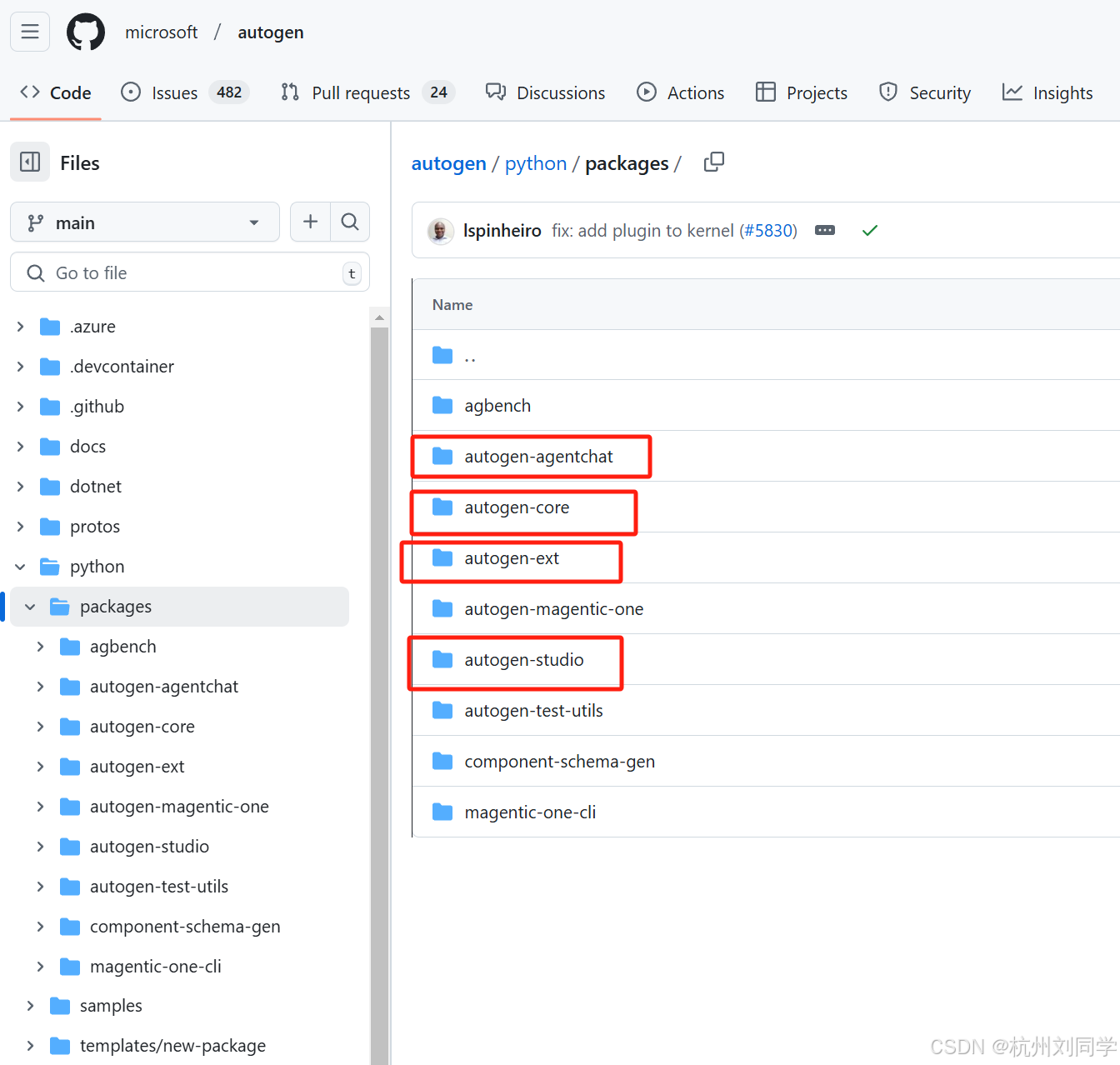This screenshot has height=1065, width=1120.
Task: Click python in the breadcrumb path
Action: pyautogui.click(x=536, y=163)
